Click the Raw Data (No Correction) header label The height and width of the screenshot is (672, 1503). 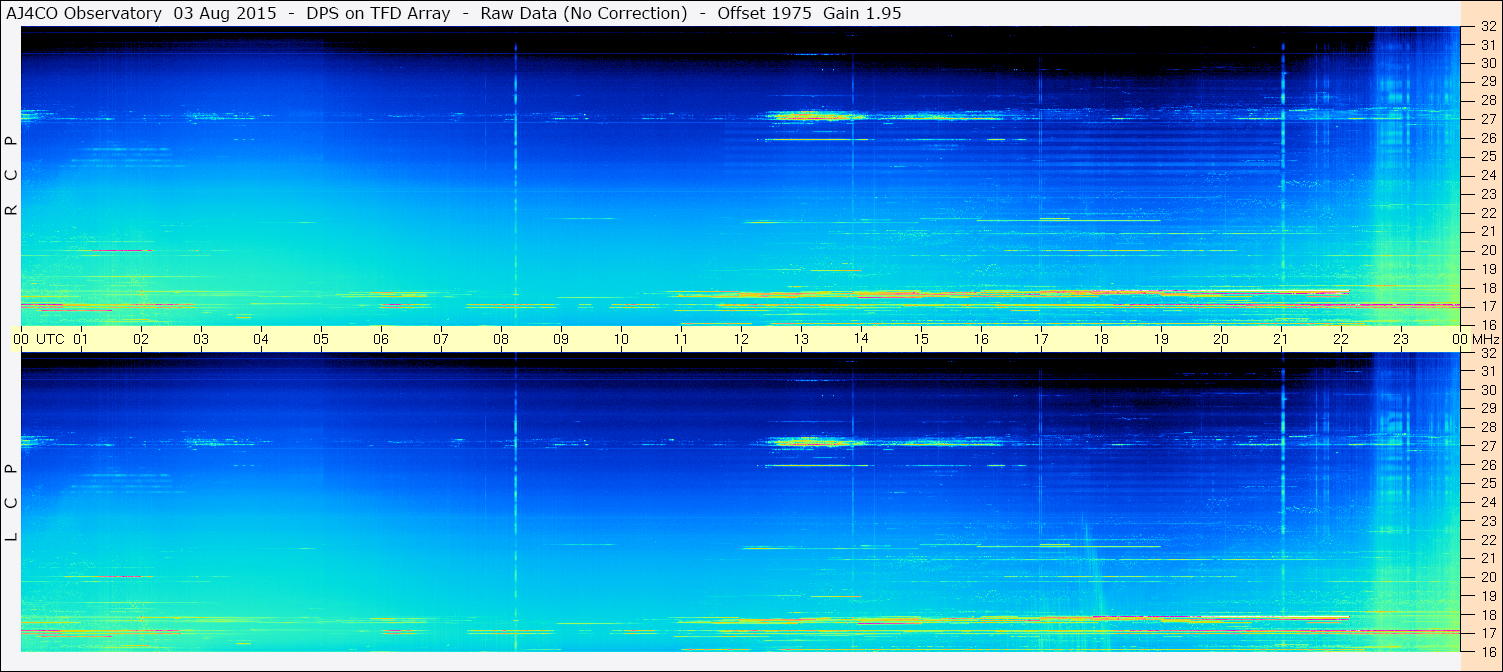click(584, 13)
